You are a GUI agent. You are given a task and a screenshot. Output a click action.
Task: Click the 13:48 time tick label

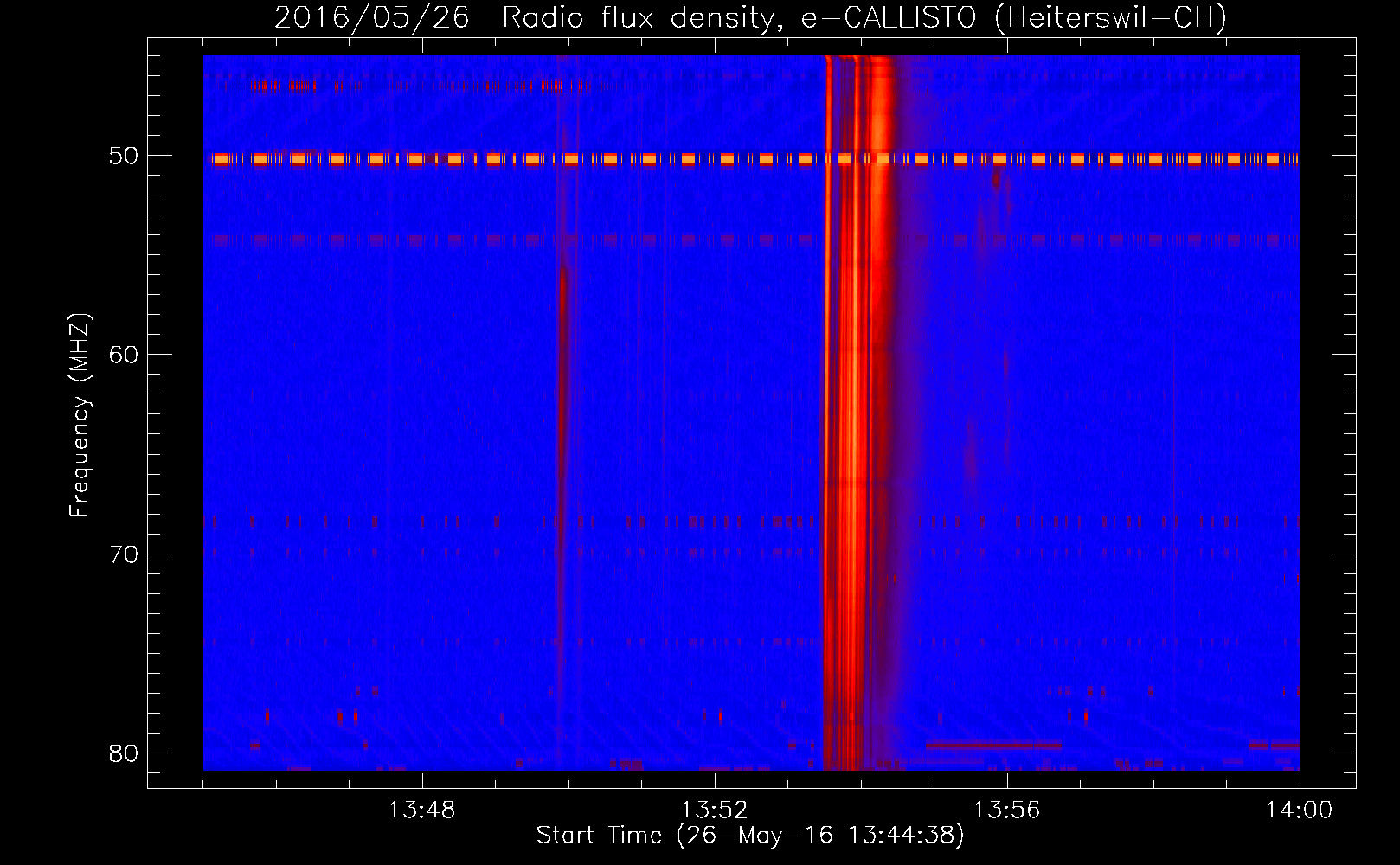422,811
